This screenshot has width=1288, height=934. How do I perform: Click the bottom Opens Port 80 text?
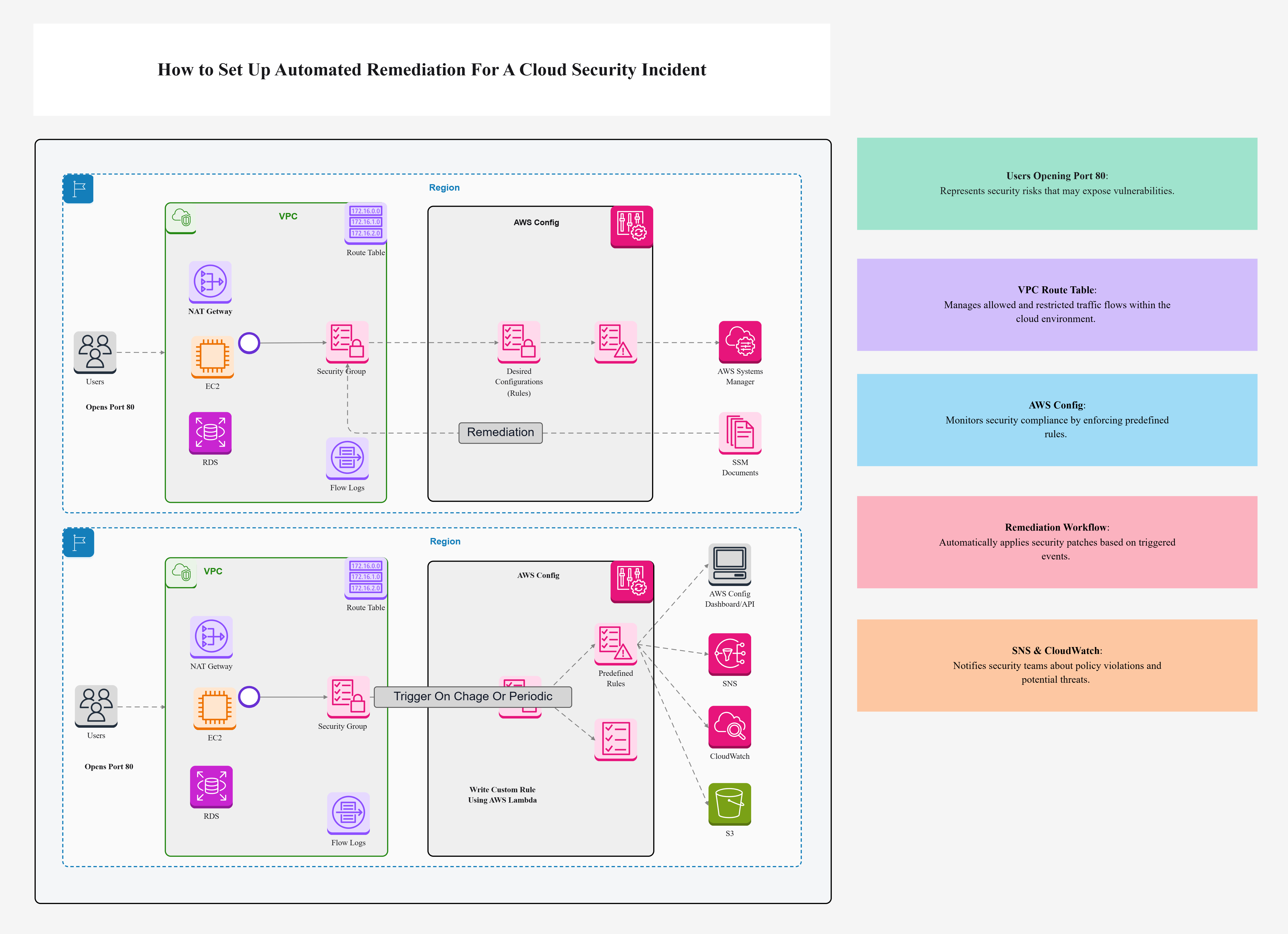[109, 767]
